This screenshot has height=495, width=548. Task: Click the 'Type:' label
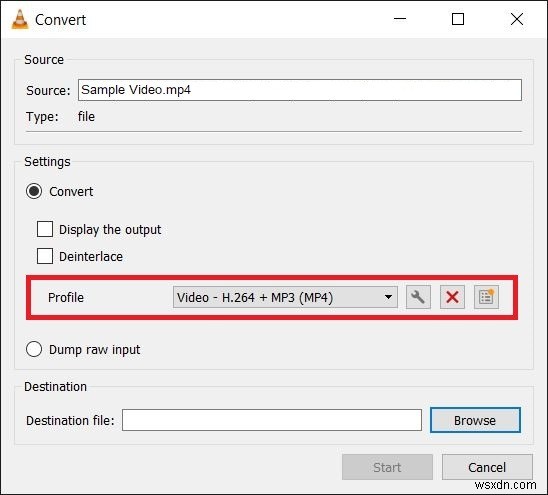coord(42,116)
